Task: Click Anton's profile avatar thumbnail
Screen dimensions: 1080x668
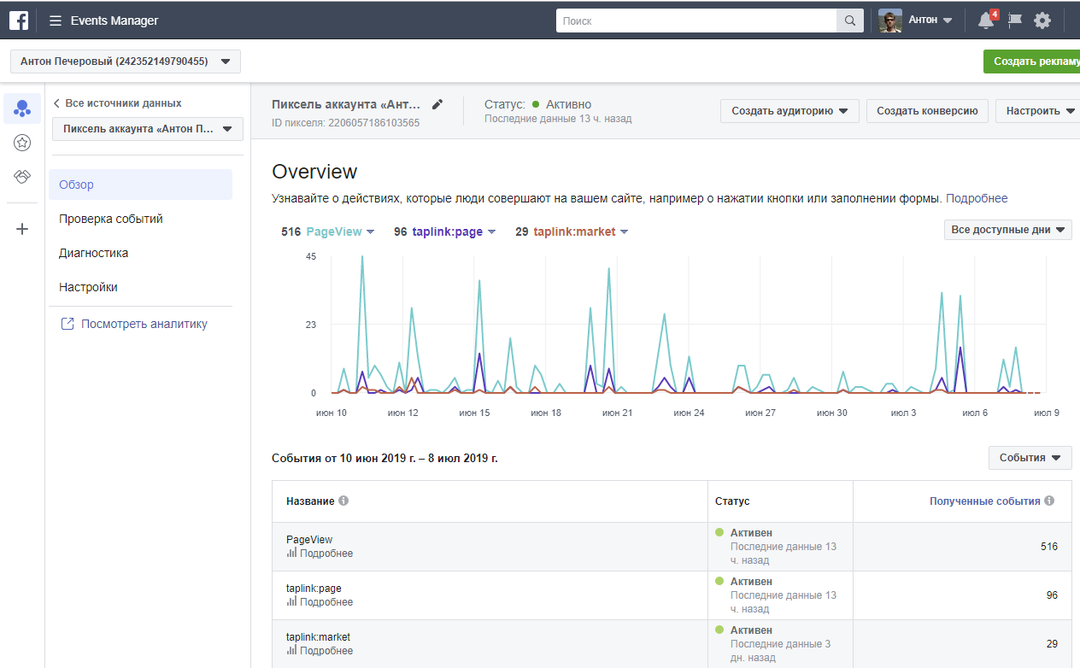Action: pyautogui.click(x=890, y=21)
